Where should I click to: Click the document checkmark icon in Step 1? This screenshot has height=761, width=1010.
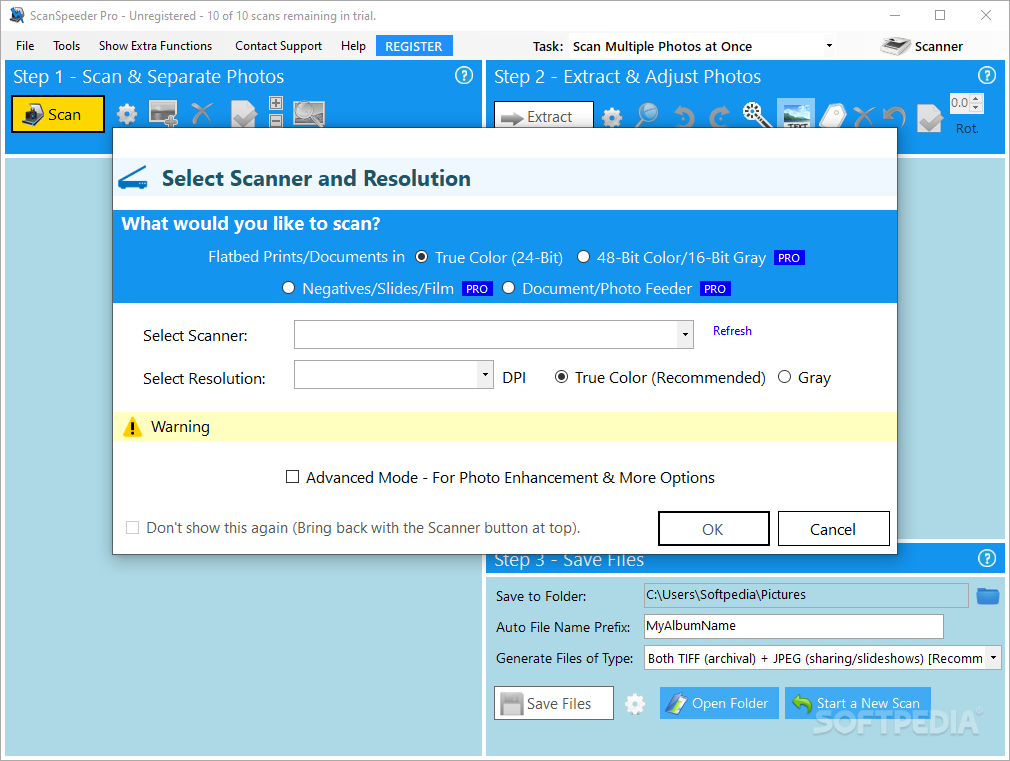coord(243,113)
